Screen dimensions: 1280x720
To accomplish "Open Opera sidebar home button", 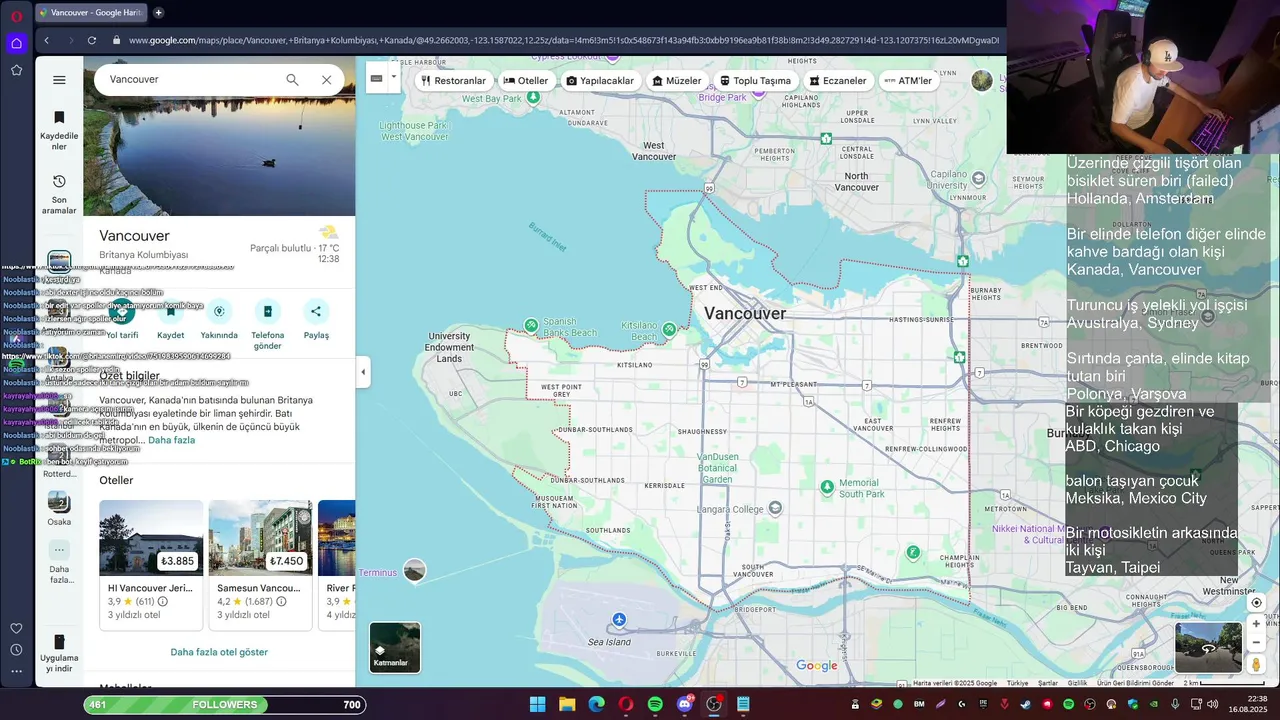I will 16,43.
